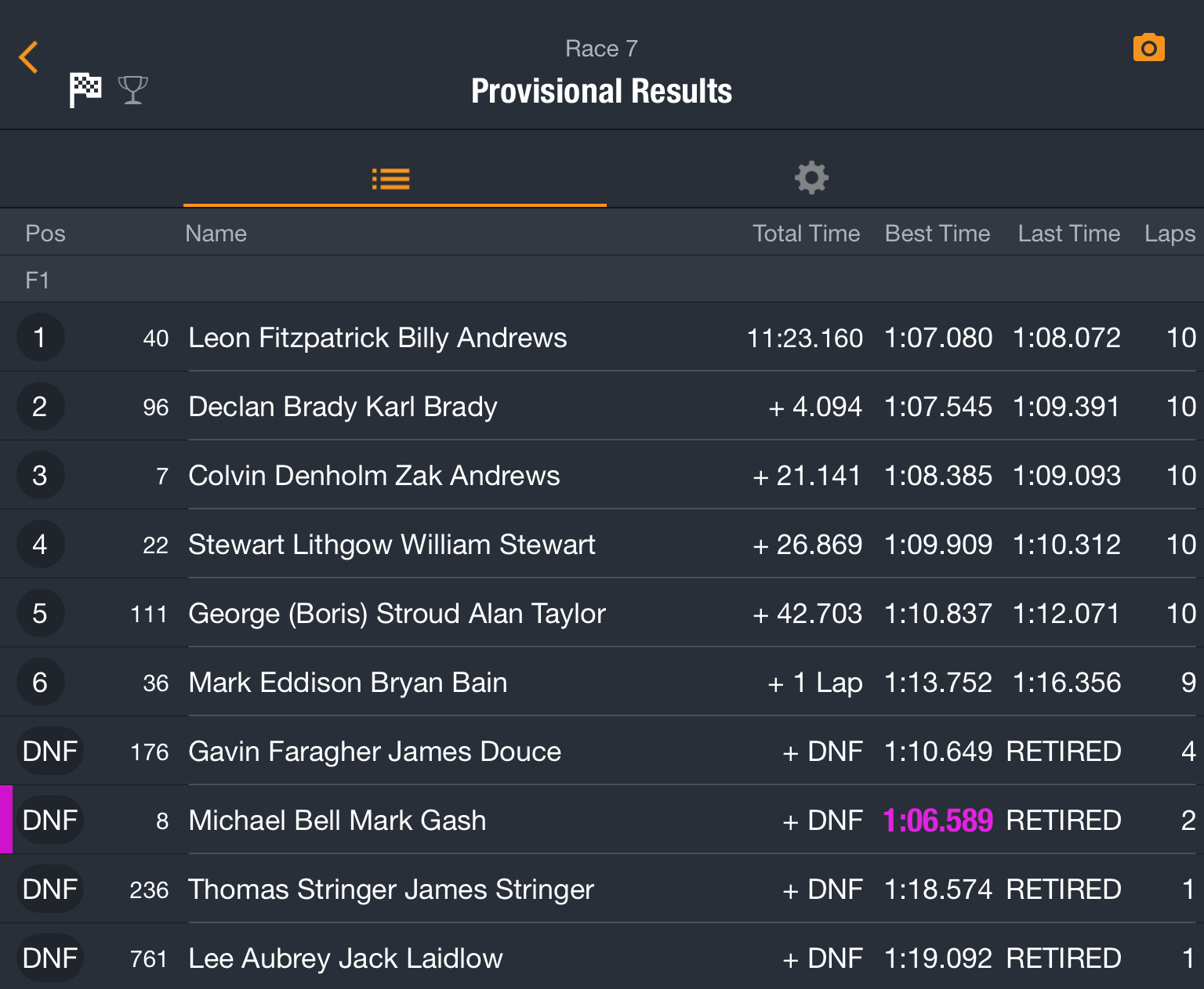Screen dimensions: 1204x989
Task: Tap the magenta fastest lap 1:06.589
Action: (x=938, y=821)
